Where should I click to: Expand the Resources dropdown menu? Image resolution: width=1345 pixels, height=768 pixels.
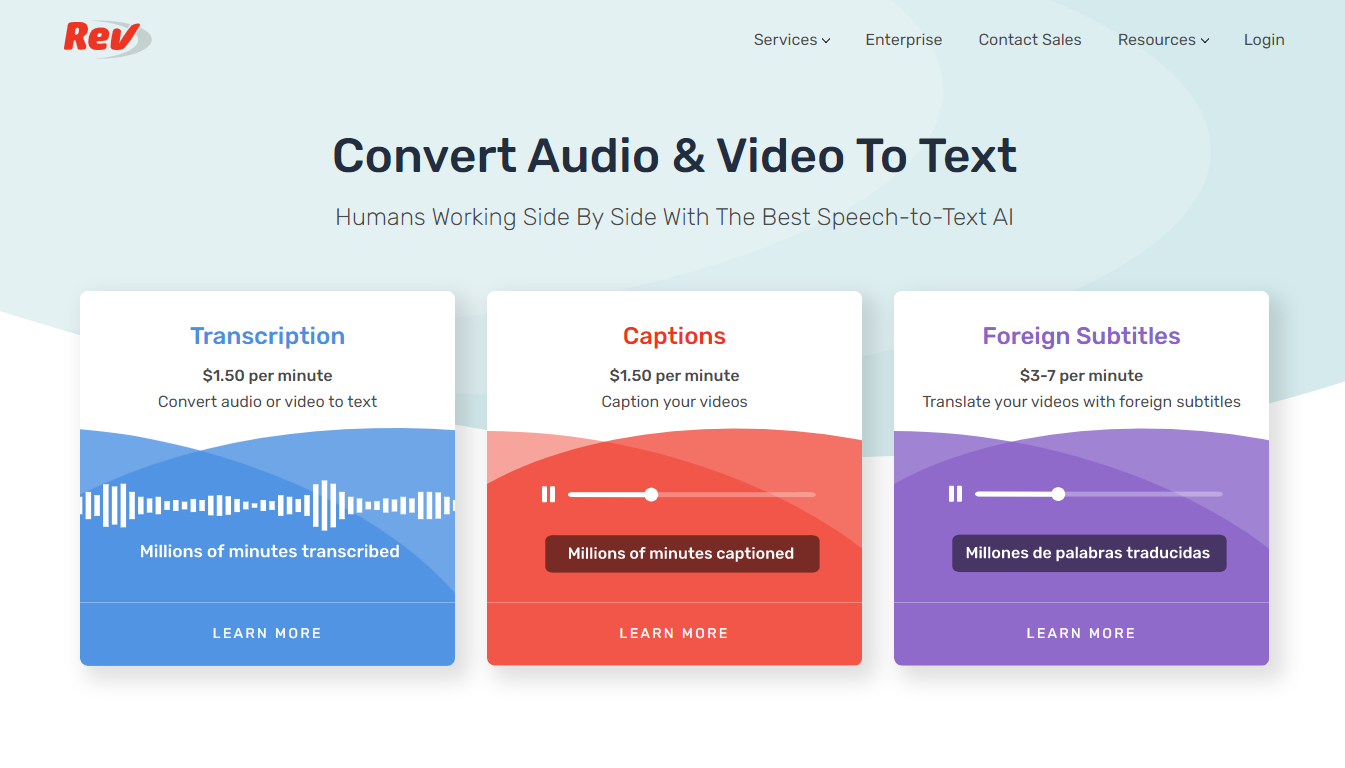1163,40
